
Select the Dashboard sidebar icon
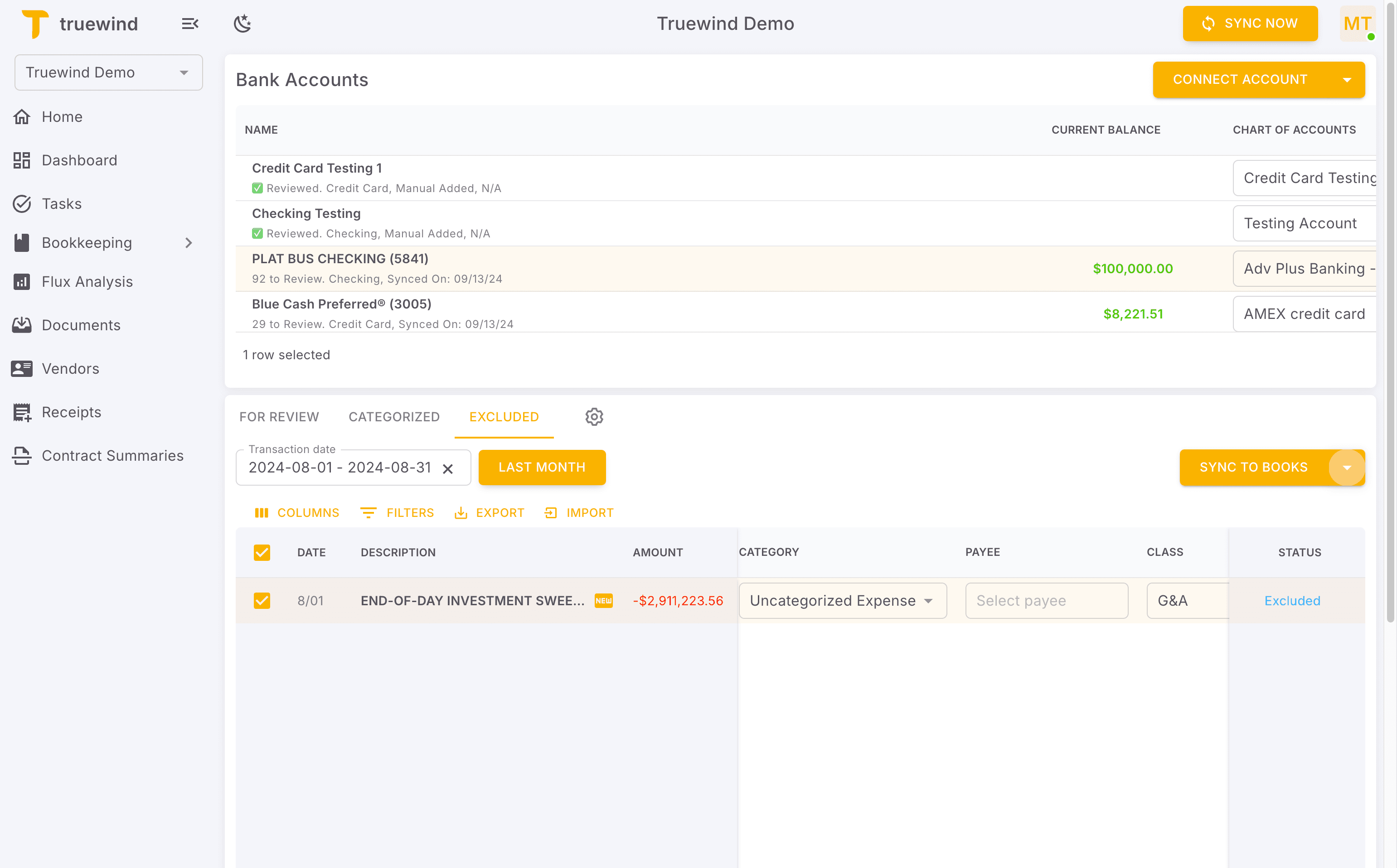pyautogui.click(x=22, y=160)
